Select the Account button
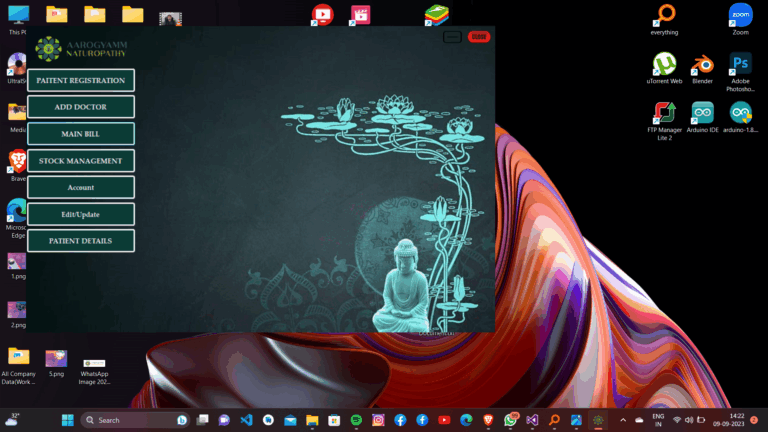The image size is (768, 432). (x=81, y=187)
